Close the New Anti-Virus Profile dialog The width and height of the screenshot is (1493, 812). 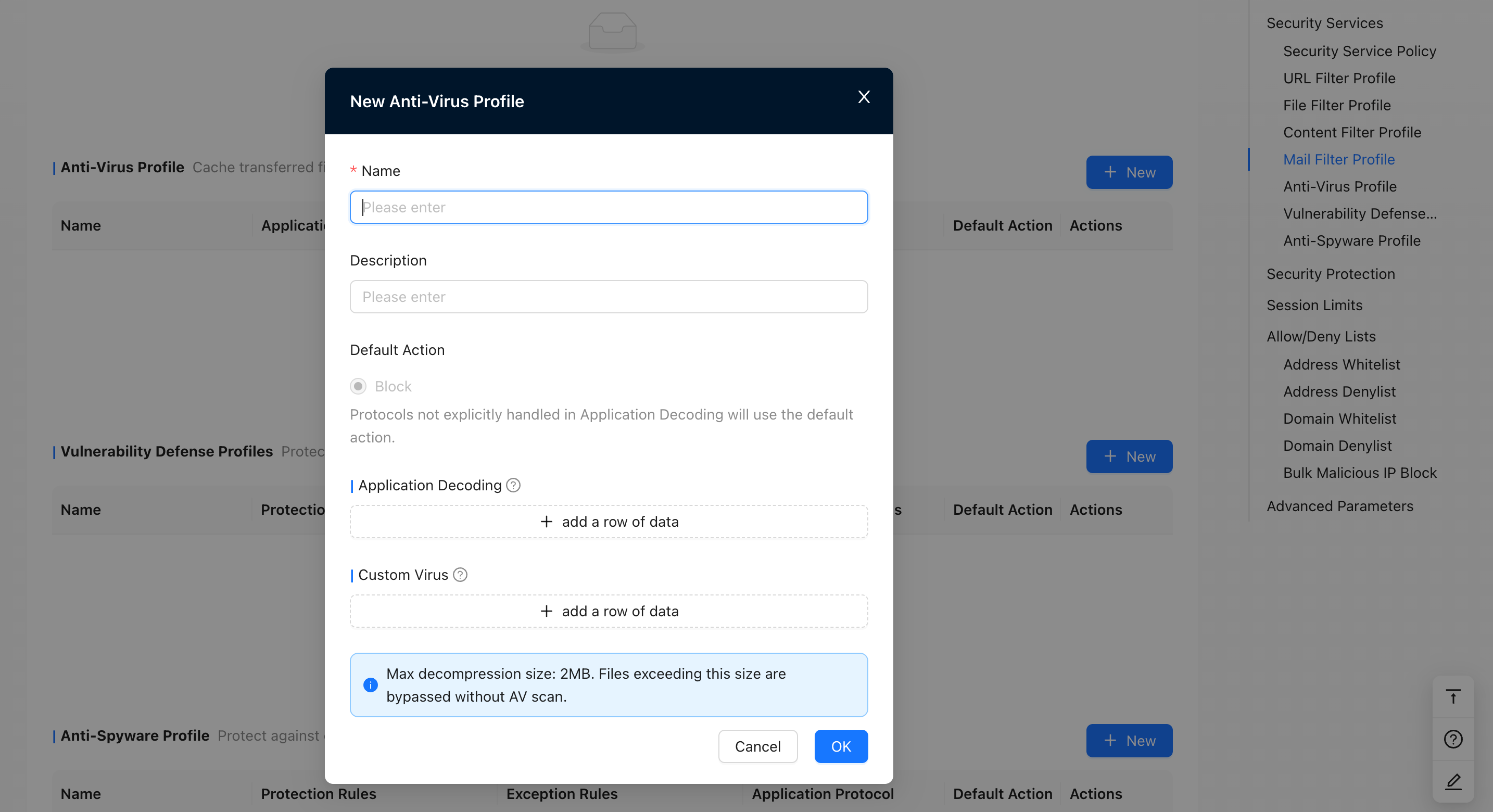click(x=864, y=97)
